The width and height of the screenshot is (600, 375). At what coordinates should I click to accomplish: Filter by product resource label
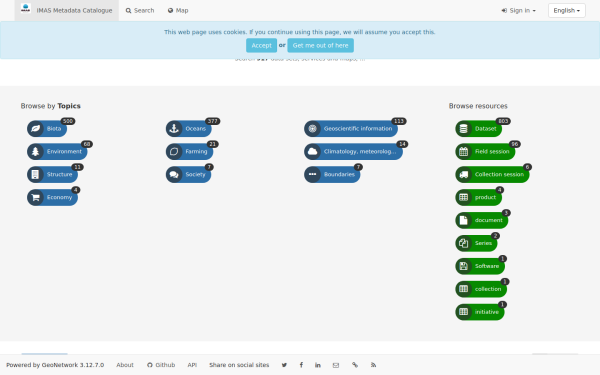[485, 197]
